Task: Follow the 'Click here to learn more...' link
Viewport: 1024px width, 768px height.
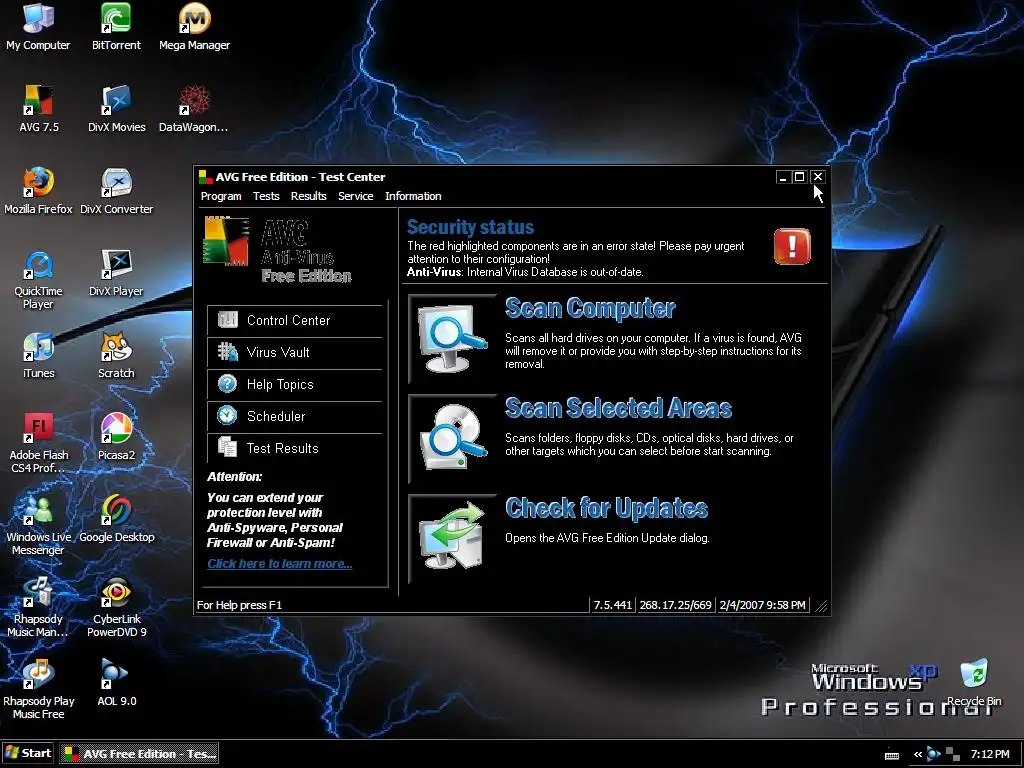Action: point(280,564)
